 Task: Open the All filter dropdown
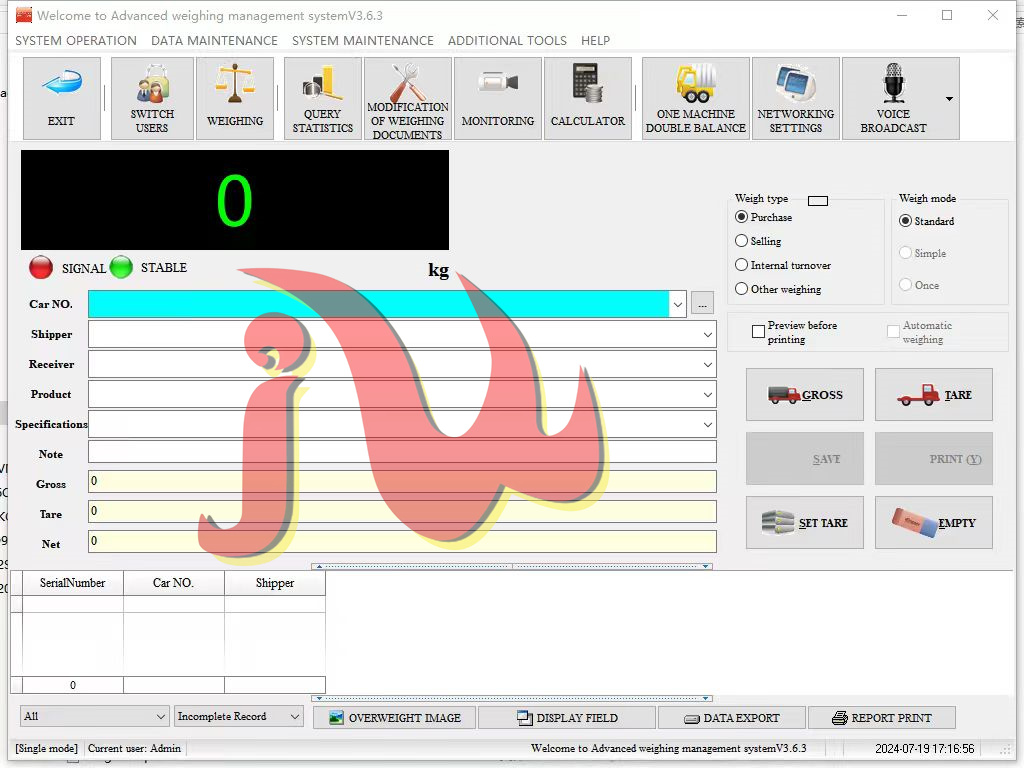pyautogui.click(x=95, y=716)
